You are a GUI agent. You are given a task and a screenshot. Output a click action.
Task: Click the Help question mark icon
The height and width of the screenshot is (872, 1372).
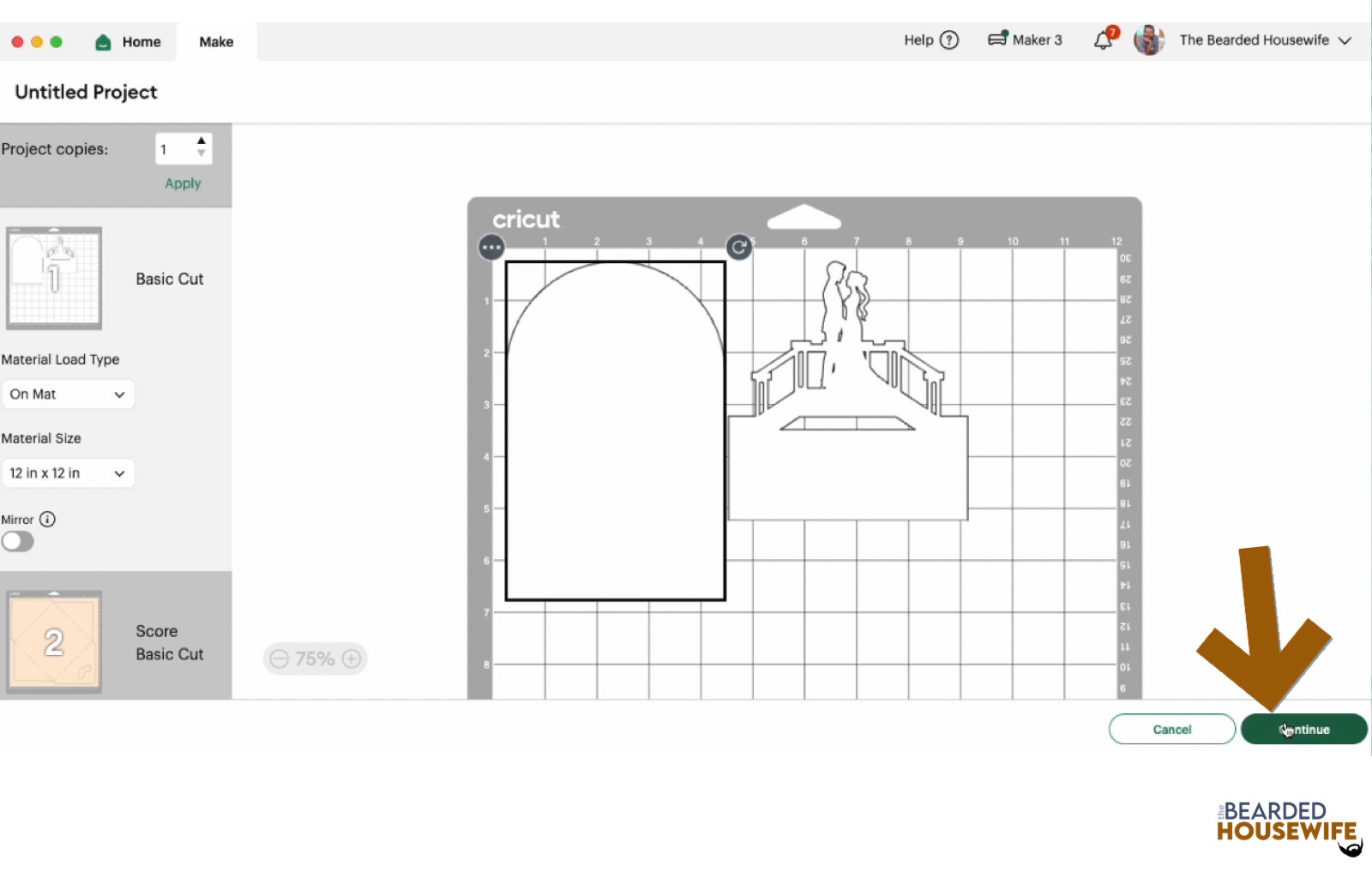tap(949, 40)
